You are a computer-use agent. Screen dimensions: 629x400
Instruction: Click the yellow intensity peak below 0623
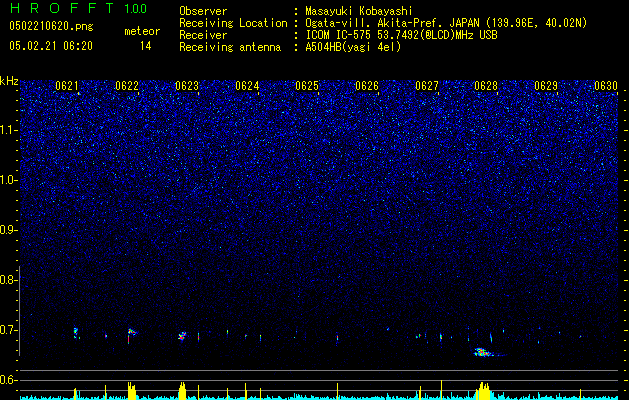click(x=183, y=391)
